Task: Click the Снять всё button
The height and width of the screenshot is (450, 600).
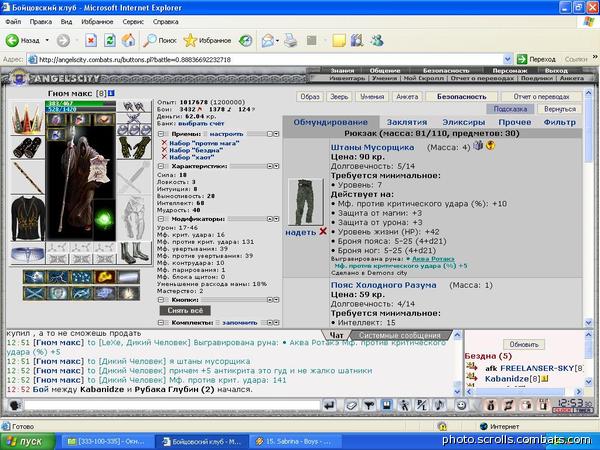Action: 185,310
